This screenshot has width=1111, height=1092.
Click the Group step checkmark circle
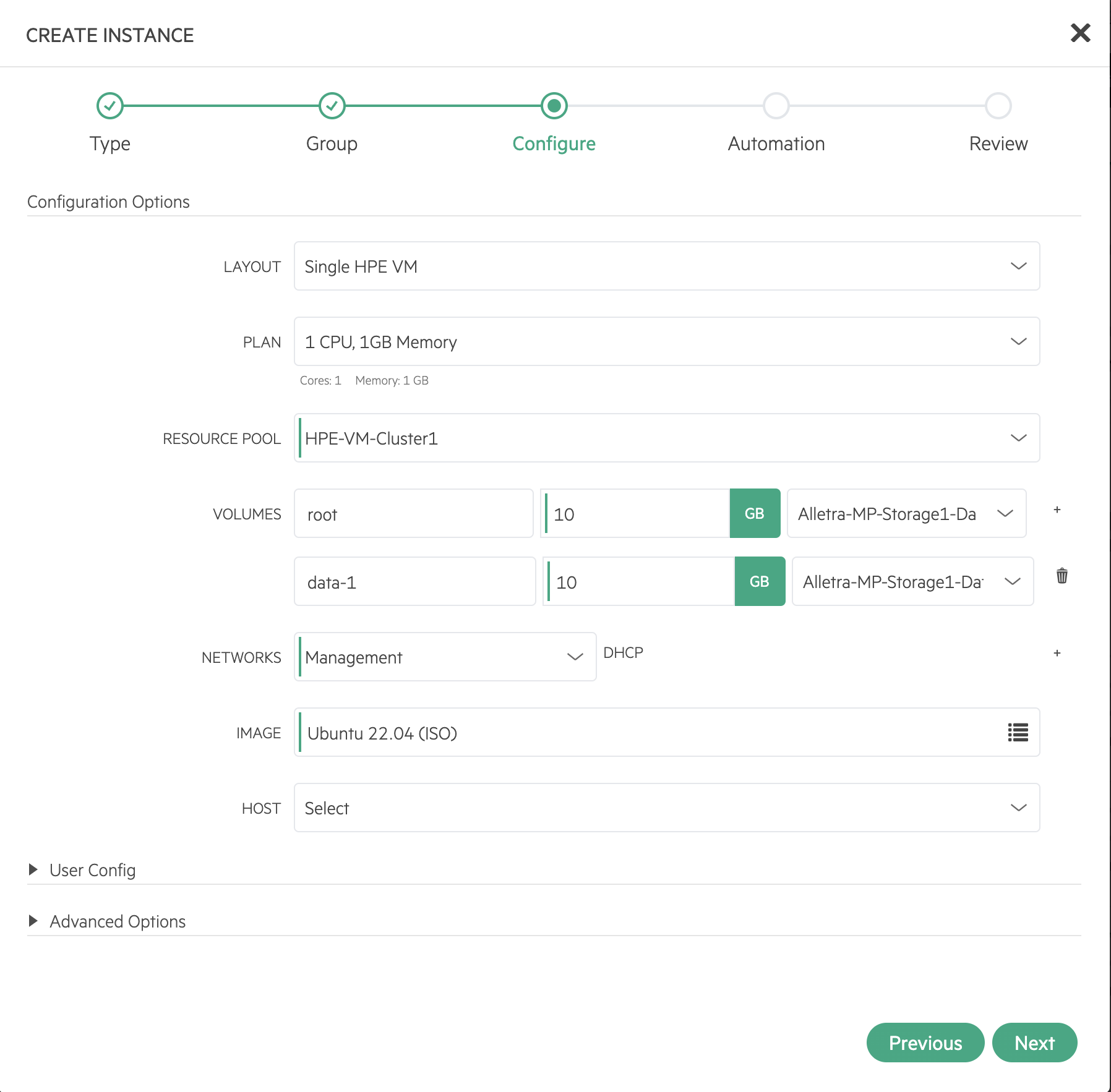pyautogui.click(x=332, y=106)
